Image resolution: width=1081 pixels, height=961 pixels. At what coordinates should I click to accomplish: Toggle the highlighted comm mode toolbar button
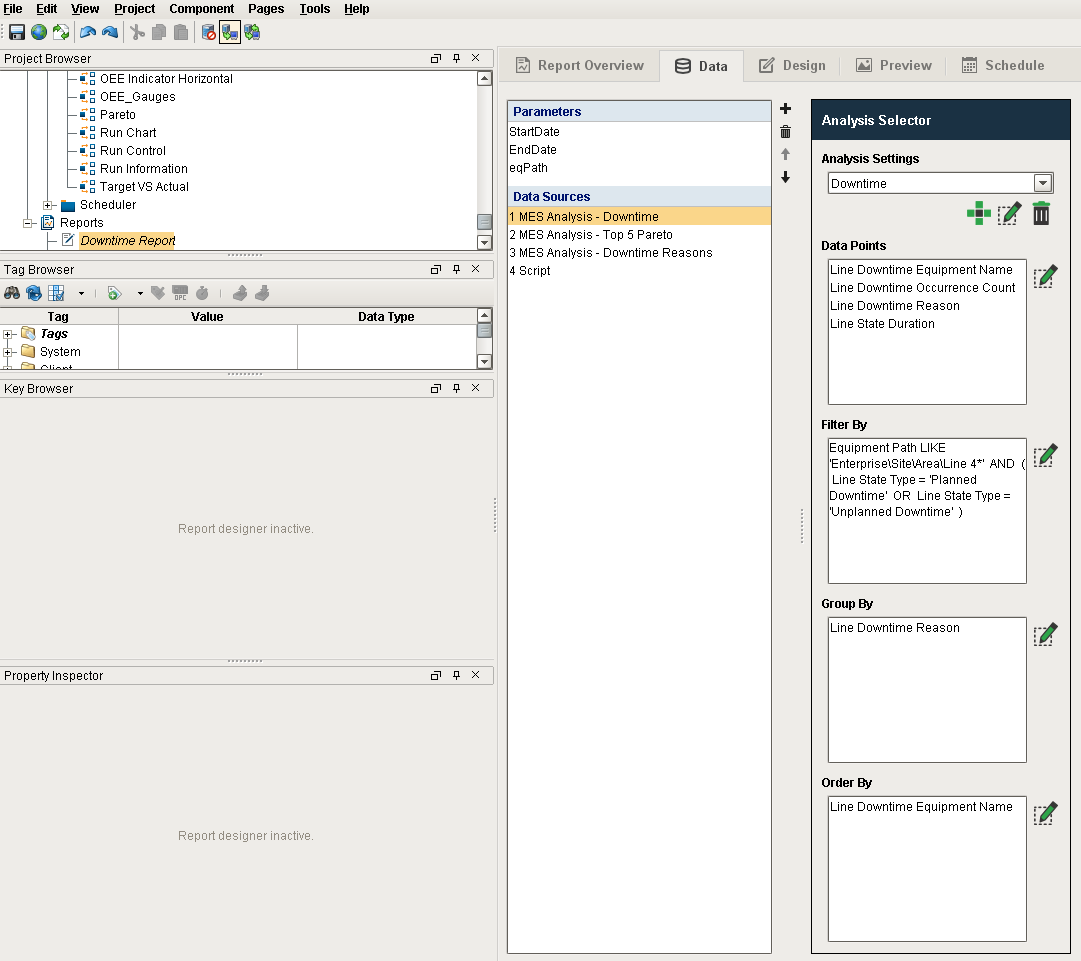pyautogui.click(x=230, y=33)
